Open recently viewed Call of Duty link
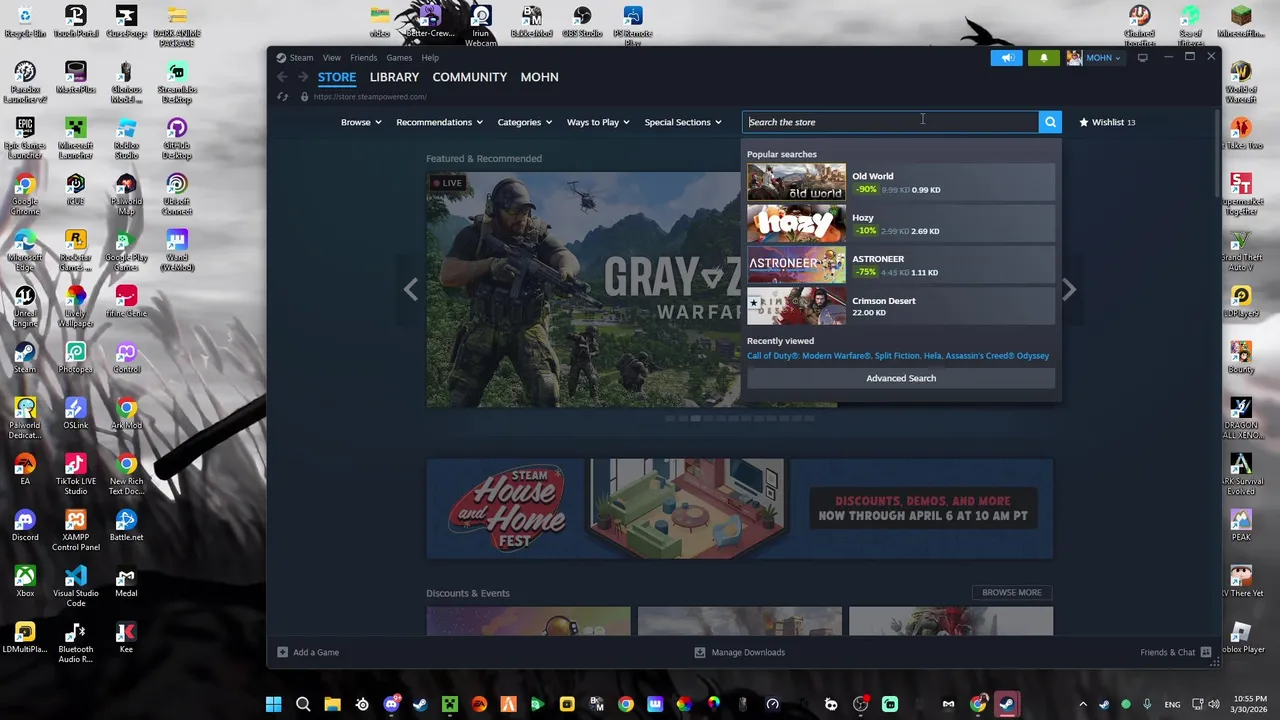This screenshot has width=1280, height=720. [809, 356]
